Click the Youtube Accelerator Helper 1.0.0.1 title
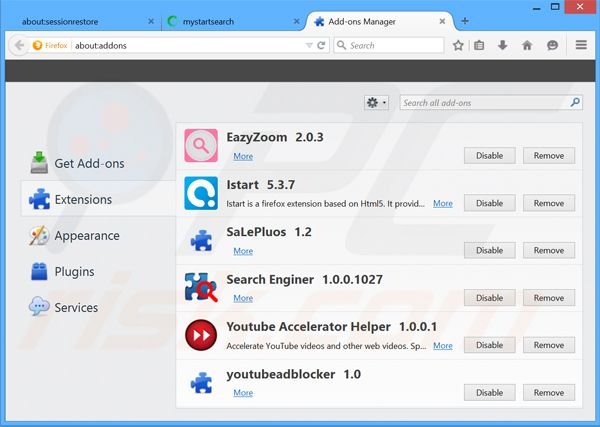The image size is (600, 427). coord(331,327)
